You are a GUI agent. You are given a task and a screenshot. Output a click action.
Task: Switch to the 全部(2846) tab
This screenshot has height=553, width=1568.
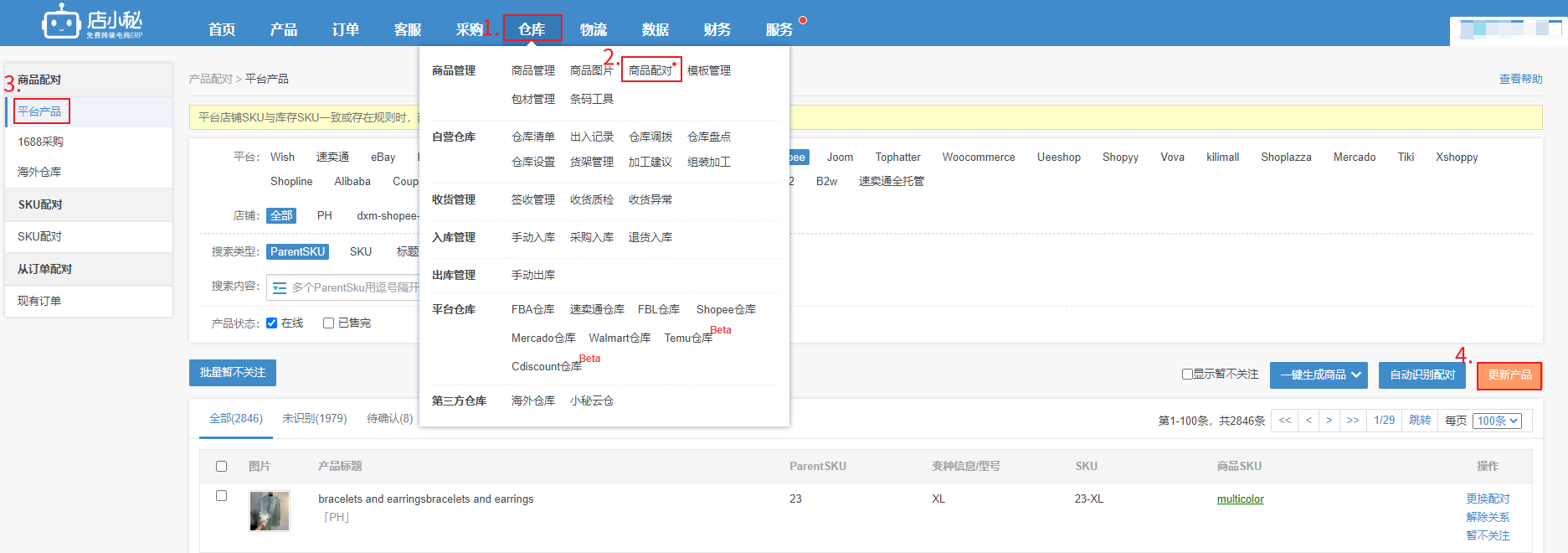click(x=236, y=418)
